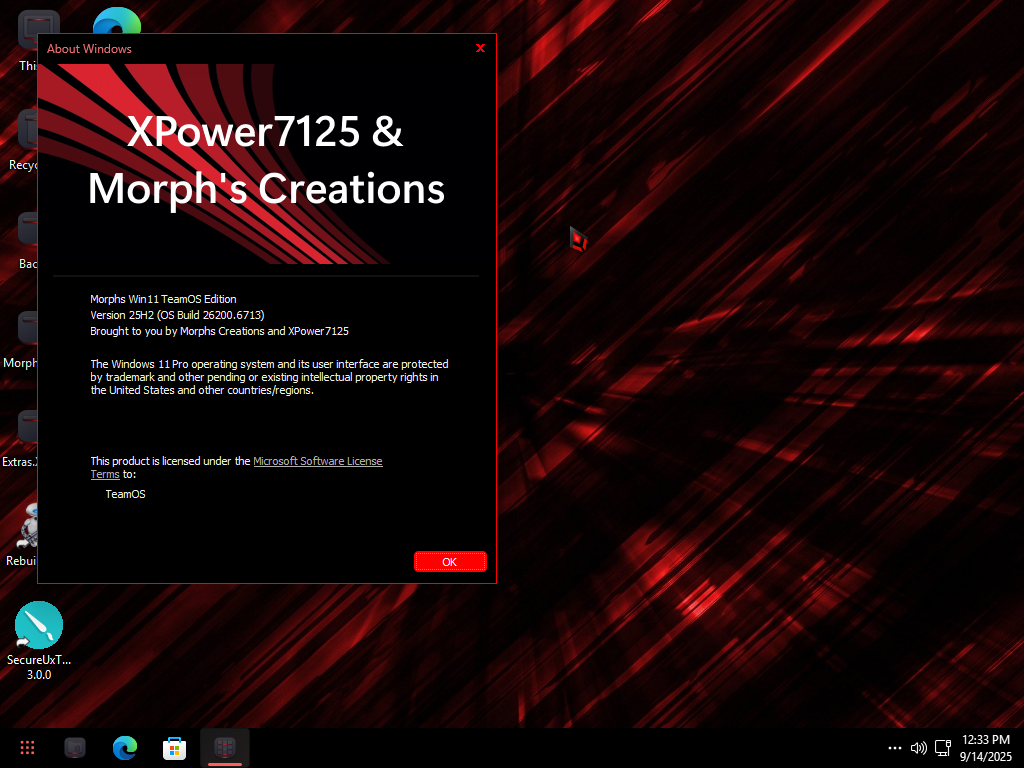Screen dimensions: 1024x768
Task: Select the Morph desktop icon
Action: click(x=28, y=330)
